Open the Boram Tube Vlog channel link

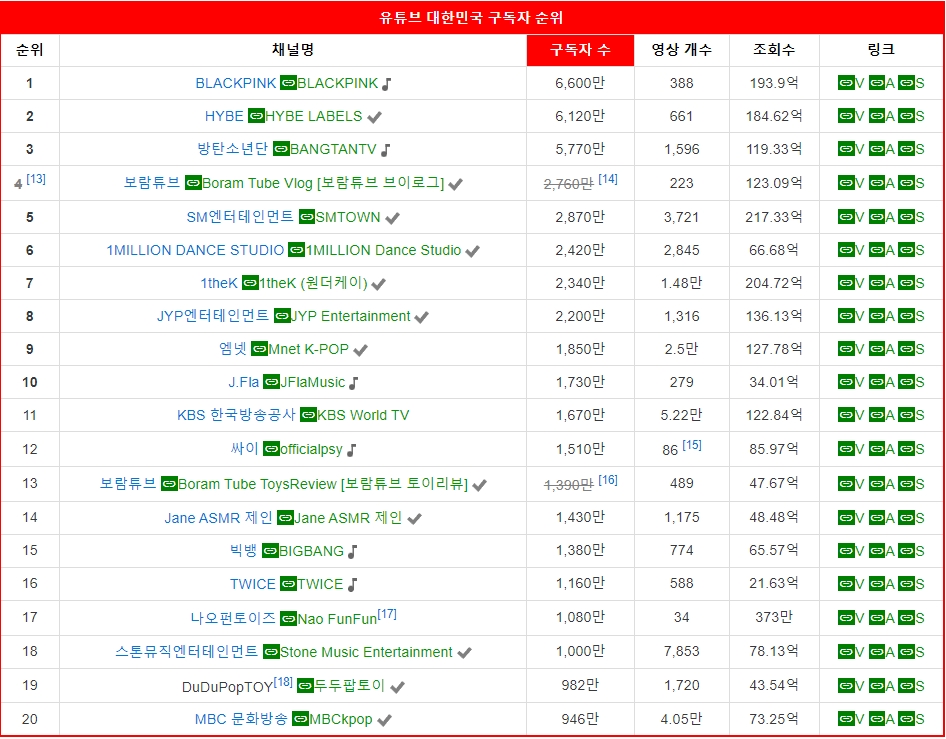click(323, 183)
